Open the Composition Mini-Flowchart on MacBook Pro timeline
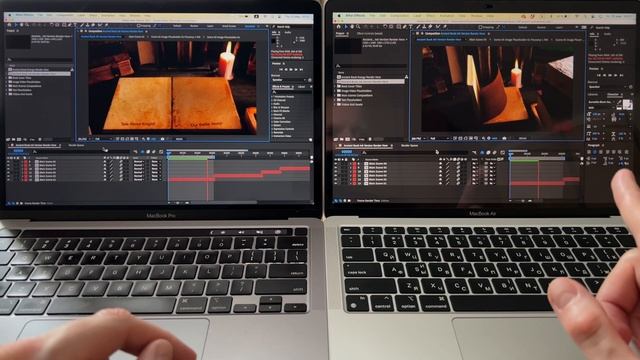Image resolution: width=640 pixels, height=360 pixels. point(136,151)
